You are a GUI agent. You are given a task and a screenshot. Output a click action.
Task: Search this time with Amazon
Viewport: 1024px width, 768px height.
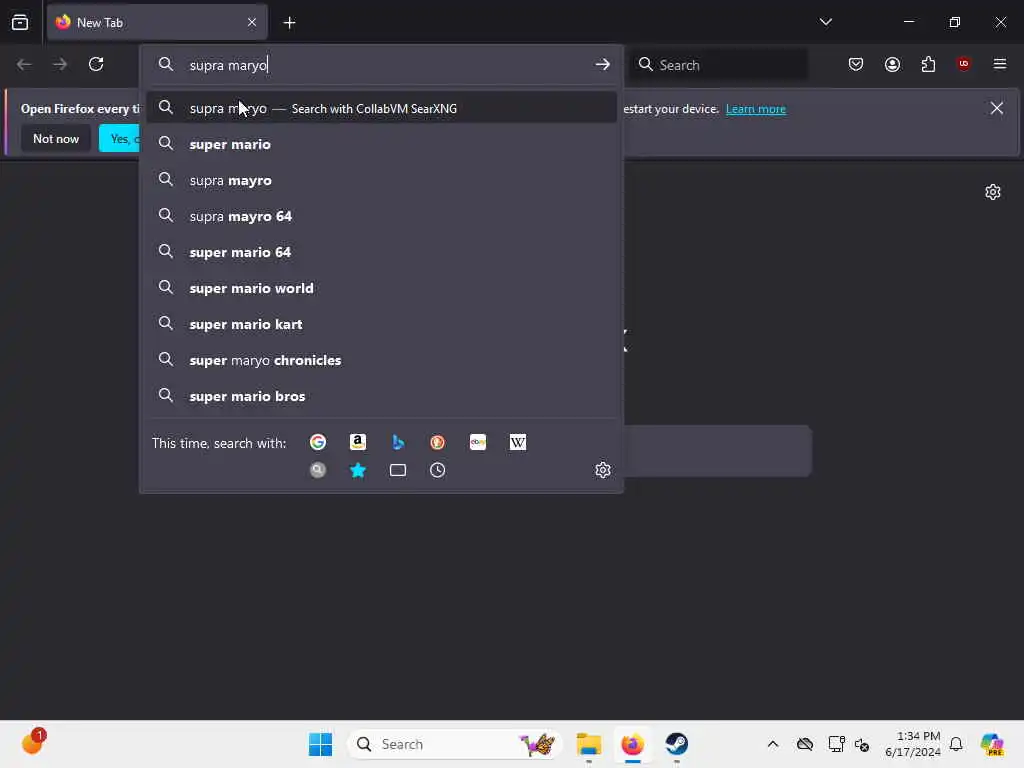(358, 442)
